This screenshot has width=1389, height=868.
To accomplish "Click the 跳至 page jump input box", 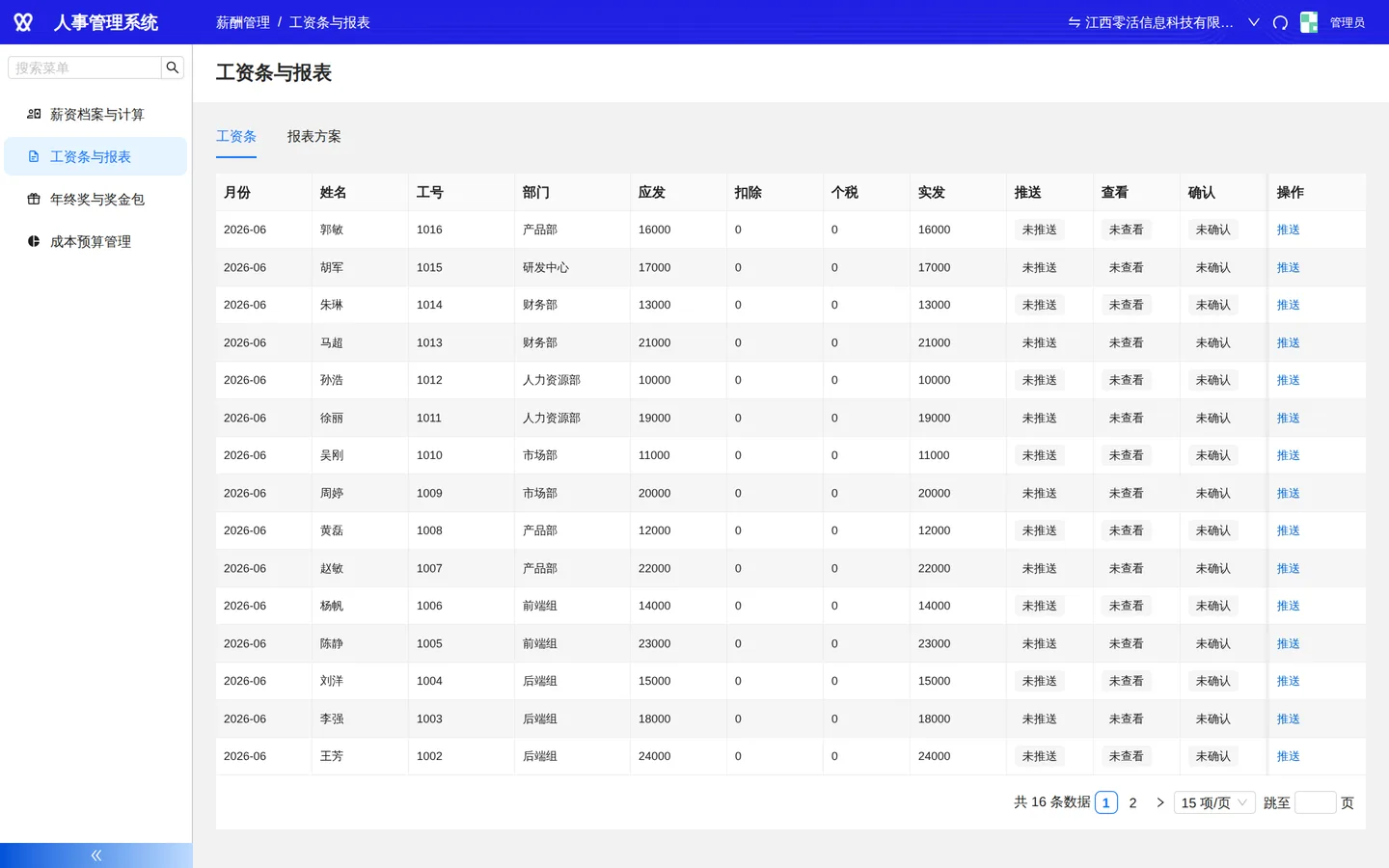I will [x=1315, y=802].
